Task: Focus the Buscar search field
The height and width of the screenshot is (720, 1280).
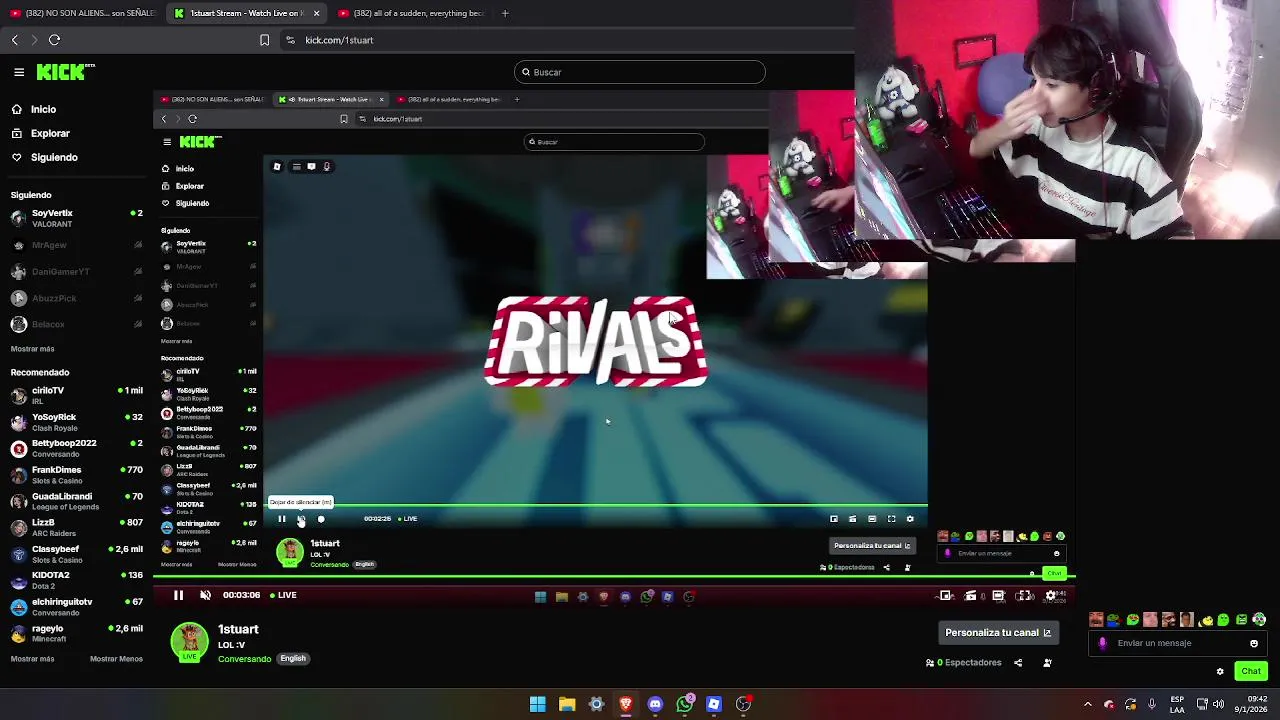Action: click(x=640, y=72)
